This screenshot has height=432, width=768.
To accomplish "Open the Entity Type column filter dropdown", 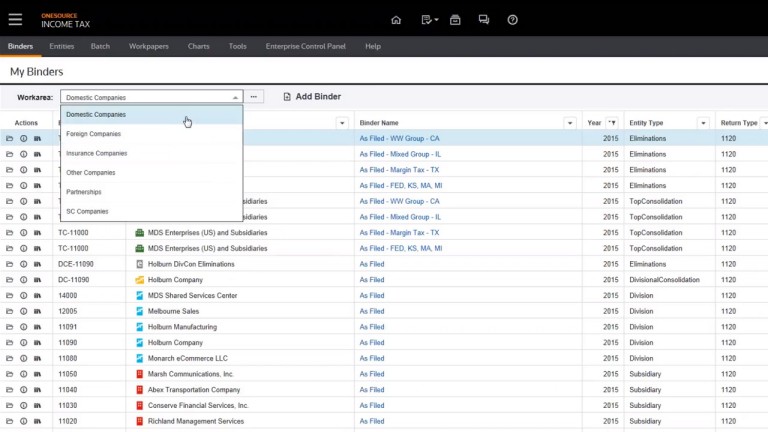I will click(705, 123).
